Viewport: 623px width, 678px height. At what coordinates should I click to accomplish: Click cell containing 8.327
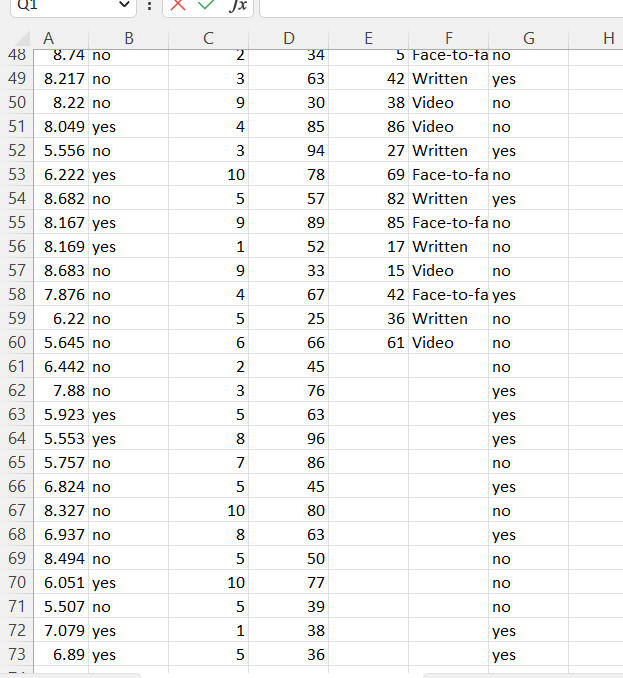pyautogui.click(x=61, y=510)
